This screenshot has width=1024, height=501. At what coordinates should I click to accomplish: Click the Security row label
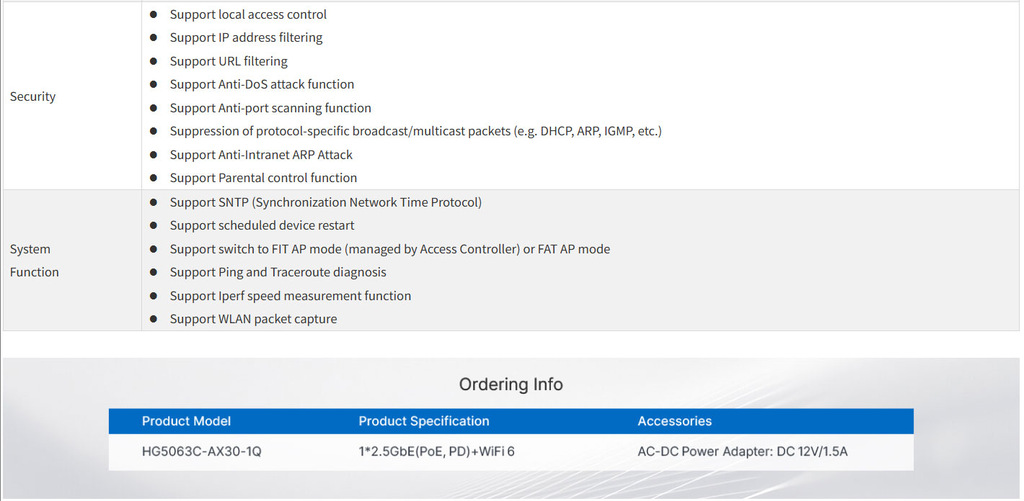[33, 97]
